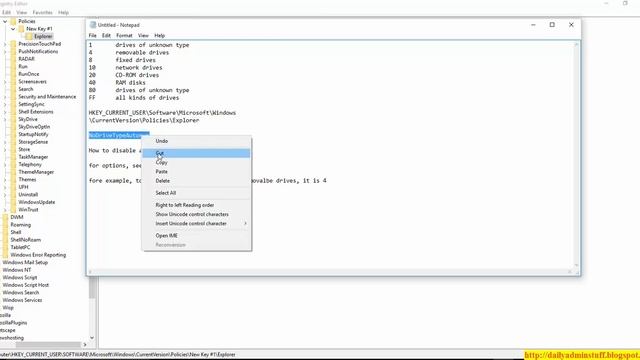
Task: Open Notepad View menu
Action: click(143, 36)
